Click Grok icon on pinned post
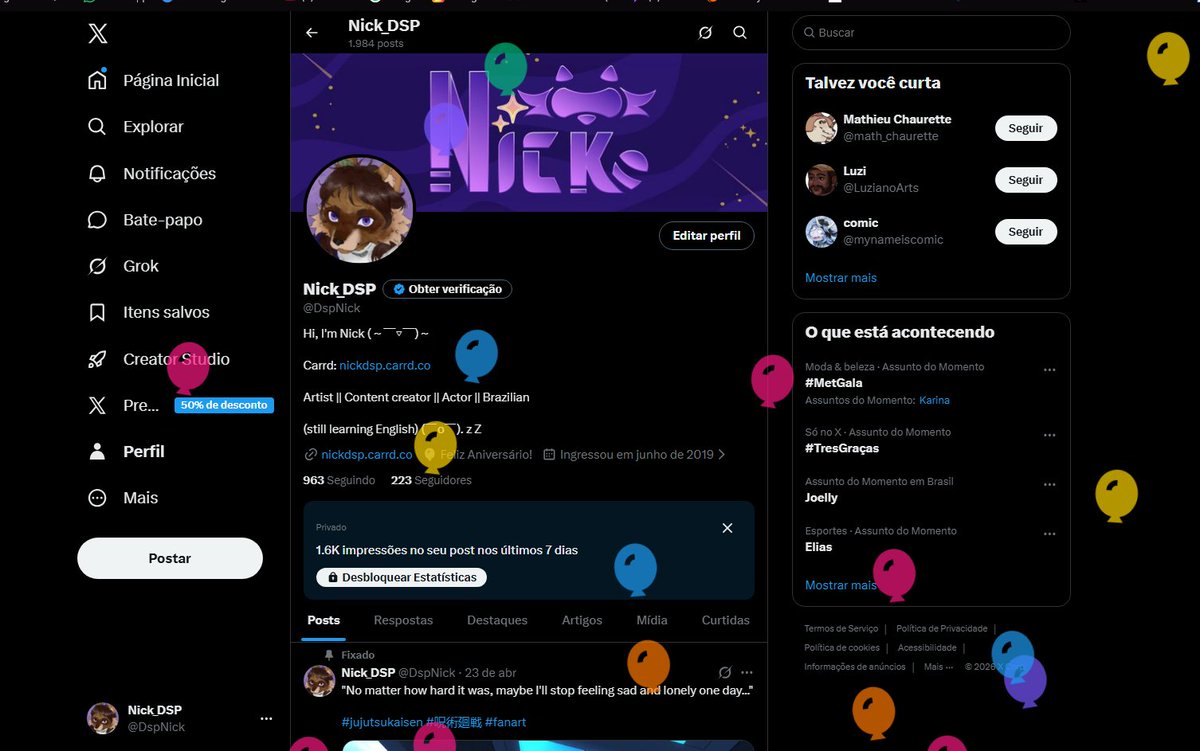Screen dimensions: 1200x751 point(725,673)
